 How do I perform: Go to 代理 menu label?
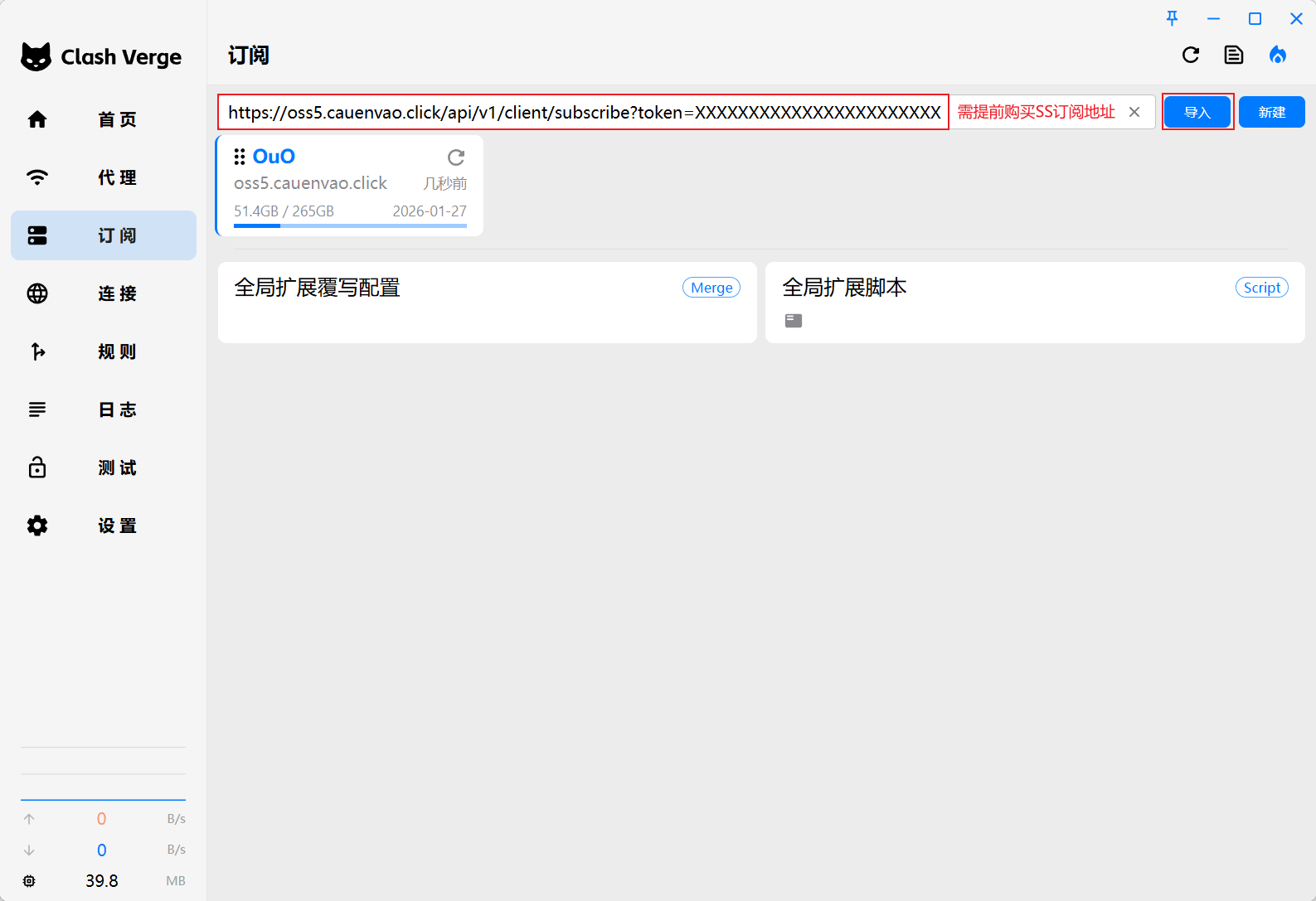point(117,177)
